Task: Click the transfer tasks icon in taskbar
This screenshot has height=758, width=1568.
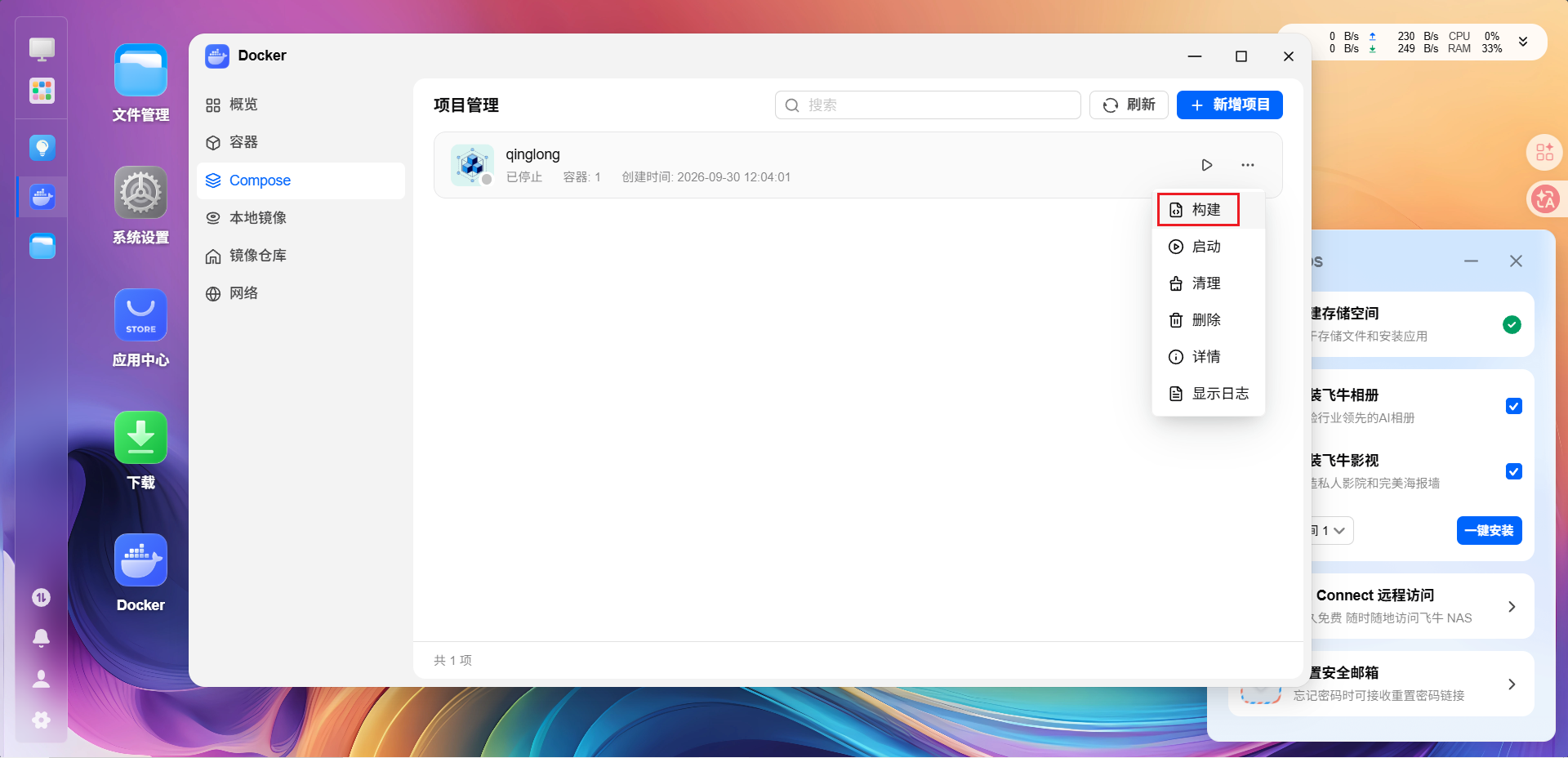Action: (41, 598)
